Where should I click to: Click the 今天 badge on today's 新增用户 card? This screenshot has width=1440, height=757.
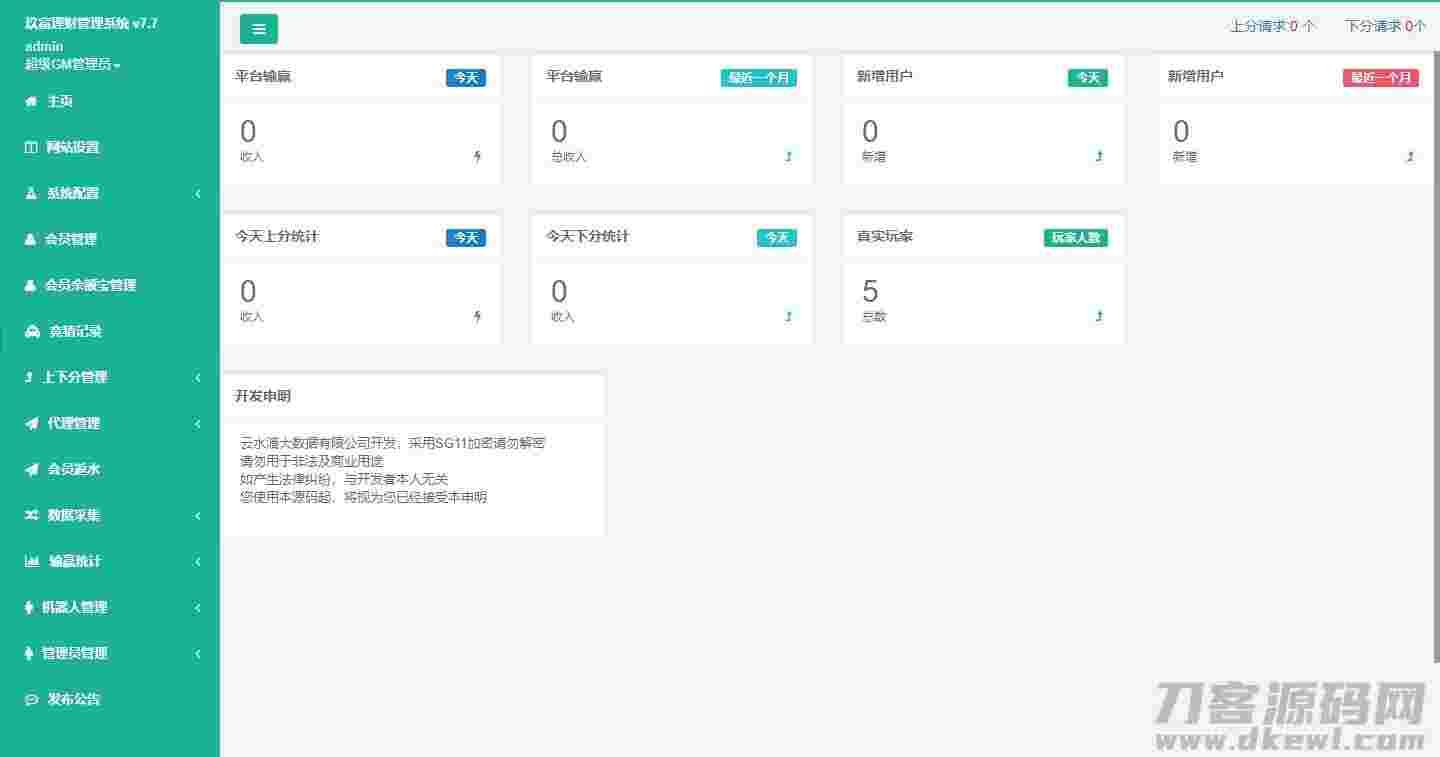[x=1088, y=78]
